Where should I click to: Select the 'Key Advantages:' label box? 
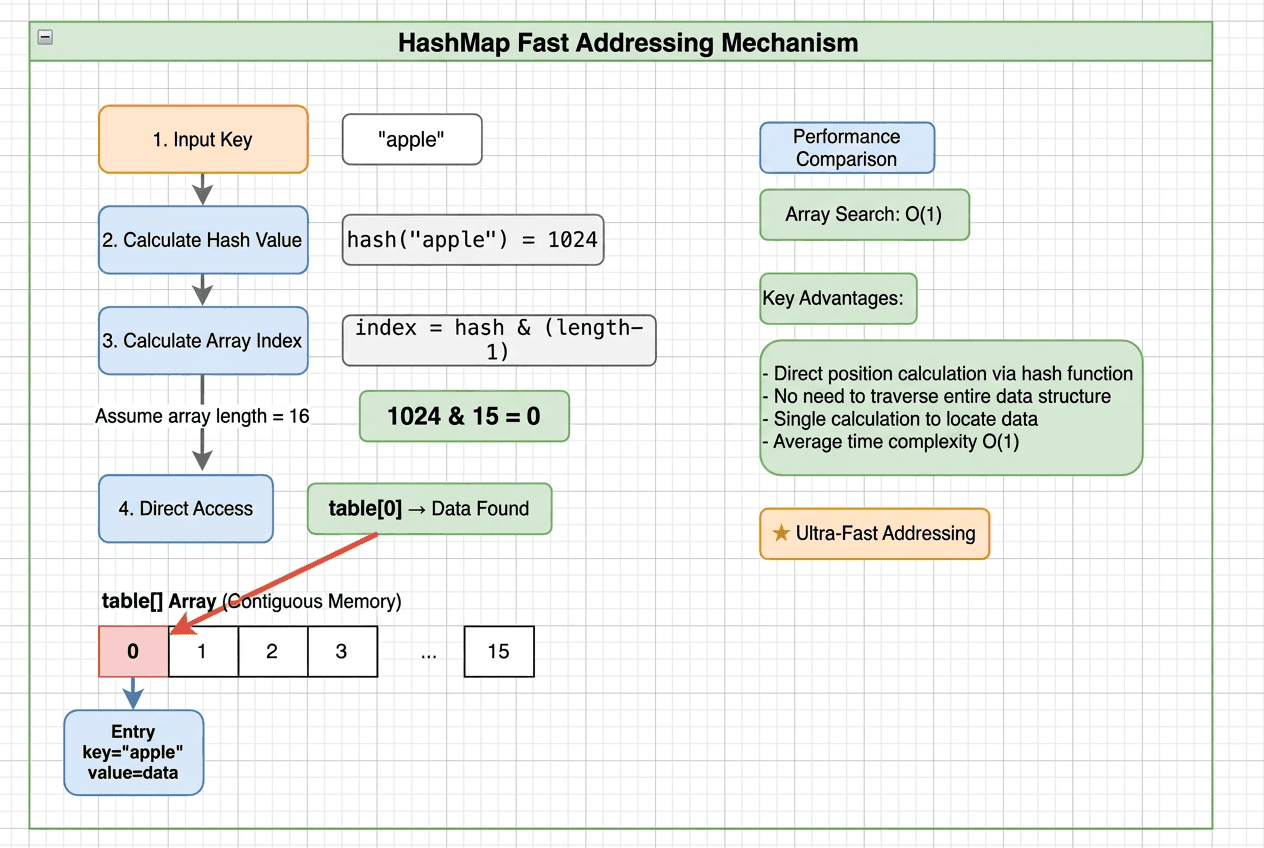(x=838, y=299)
